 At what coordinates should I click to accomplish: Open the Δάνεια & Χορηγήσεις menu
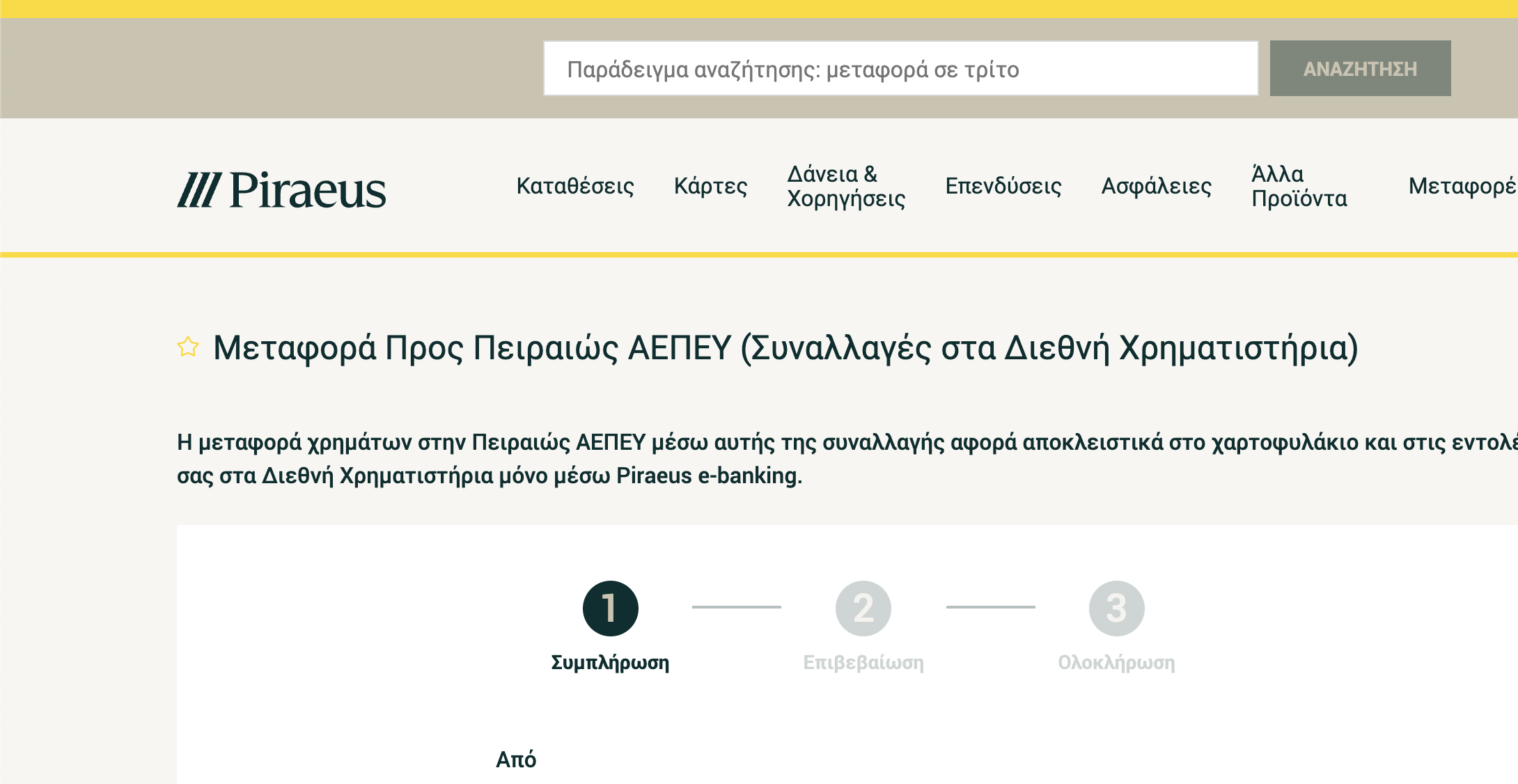(x=846, y=186)
